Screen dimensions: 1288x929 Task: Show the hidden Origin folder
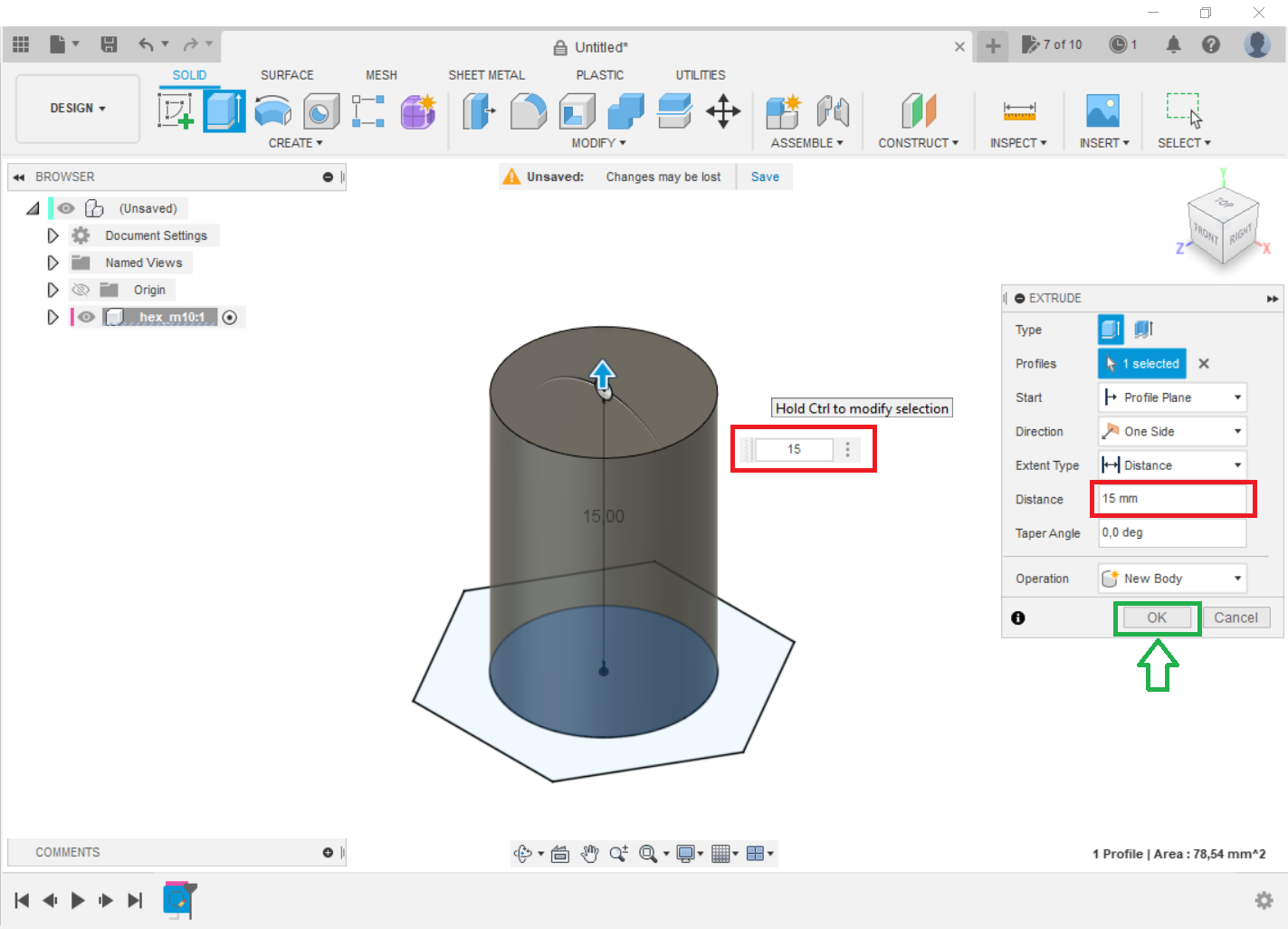tap(81, 290)
